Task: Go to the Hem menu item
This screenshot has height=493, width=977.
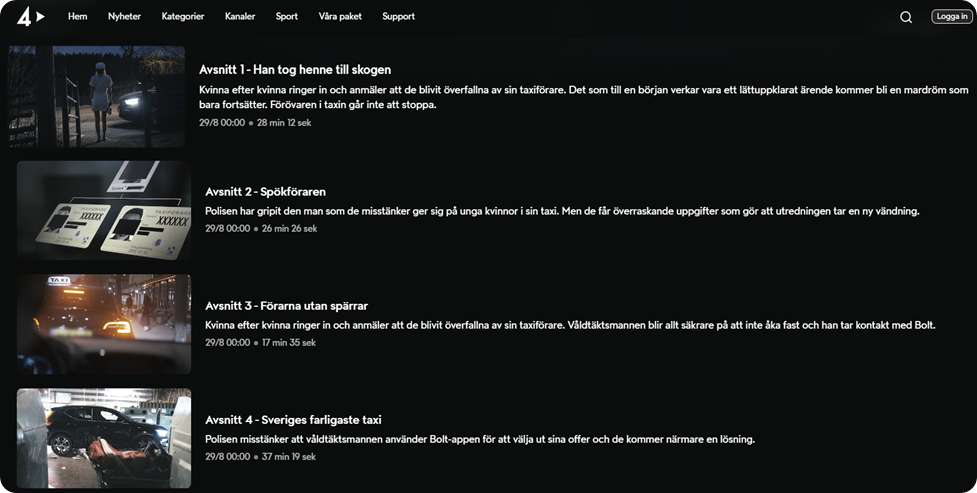Action: coord(77,16)
